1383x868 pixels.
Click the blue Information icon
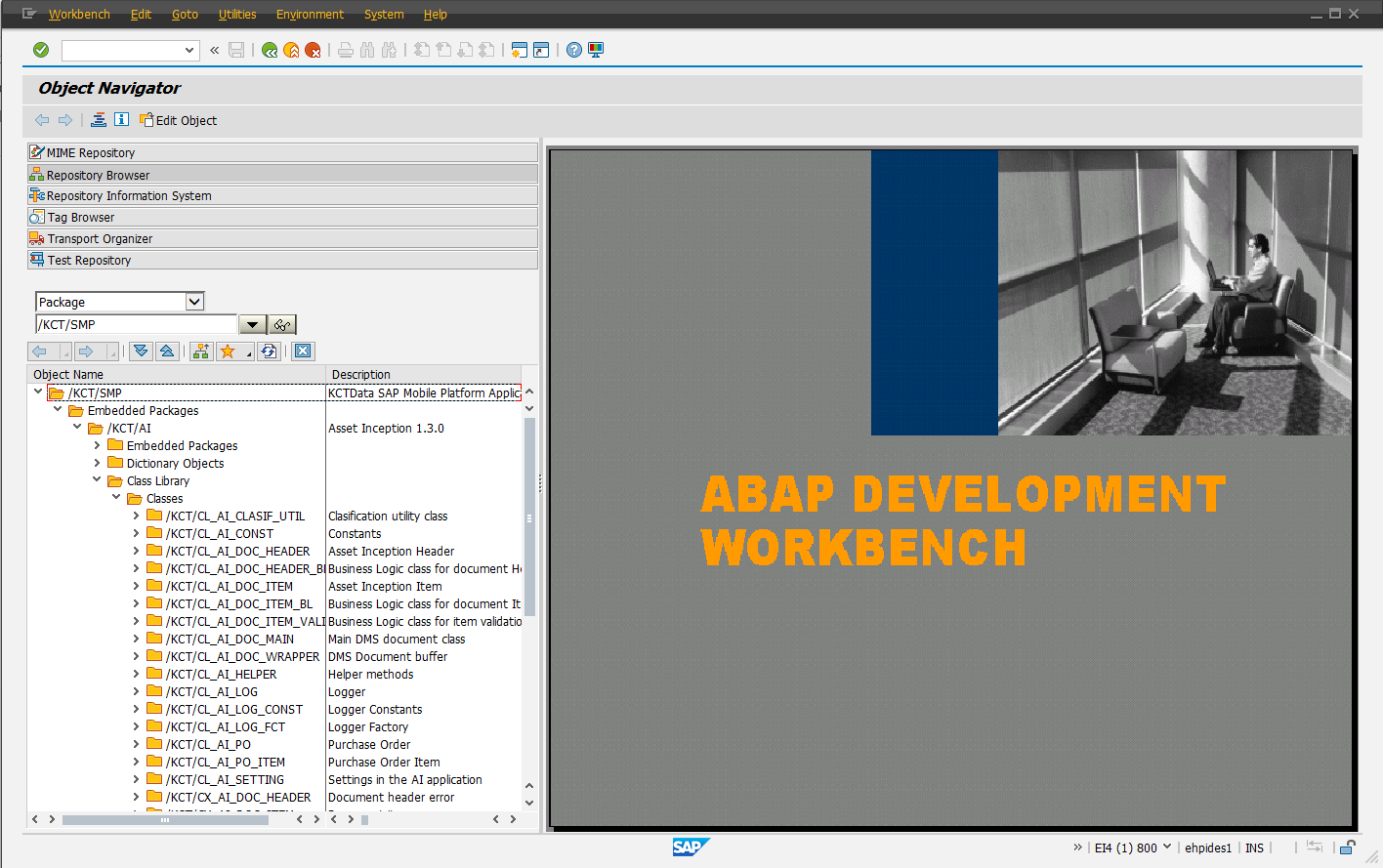click(121, 120)
